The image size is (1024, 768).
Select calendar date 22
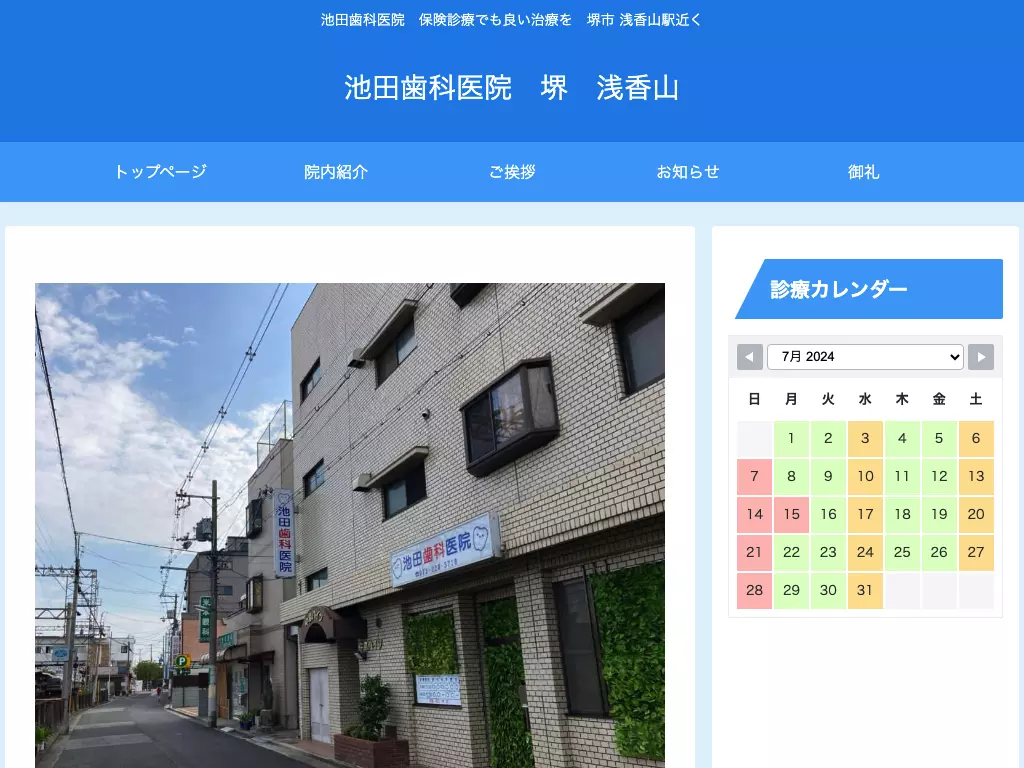coord(791,552)
